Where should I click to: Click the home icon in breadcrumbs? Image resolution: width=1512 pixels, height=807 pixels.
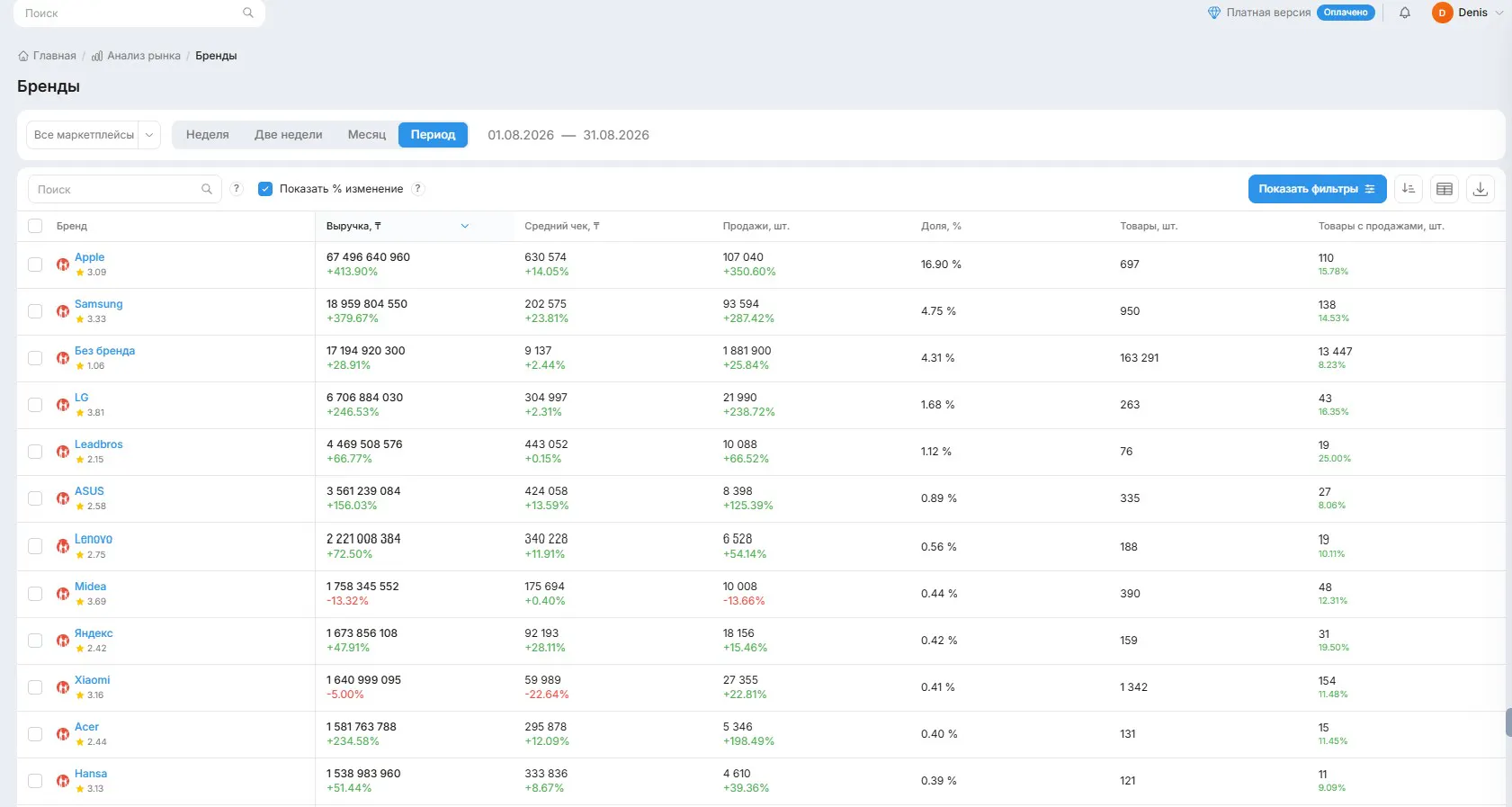click(x=23, y=56)
